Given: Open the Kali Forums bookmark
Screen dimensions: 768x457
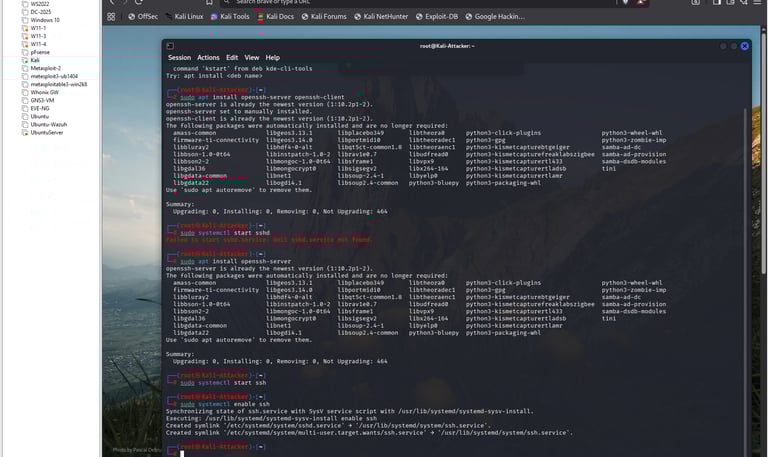Looking at the screenshot, I should [x=324, y=17].
